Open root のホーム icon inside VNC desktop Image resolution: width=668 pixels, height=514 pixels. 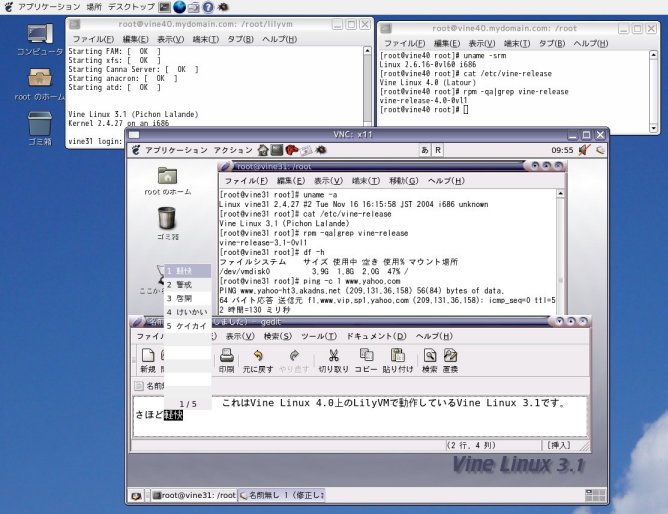pos(167,181)
